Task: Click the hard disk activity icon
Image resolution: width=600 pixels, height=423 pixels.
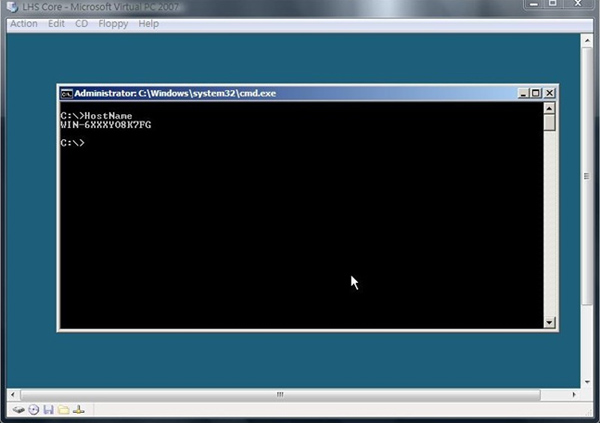Action: point(18,410)
